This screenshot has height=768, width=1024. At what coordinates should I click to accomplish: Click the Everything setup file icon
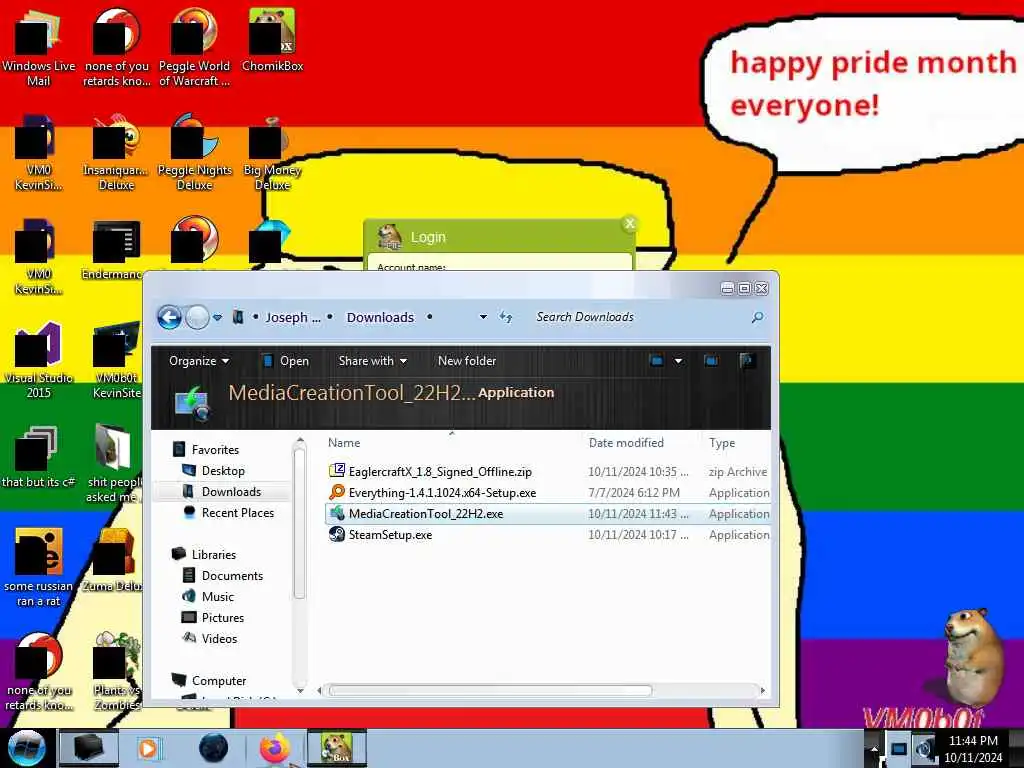(x=337, y=492)
